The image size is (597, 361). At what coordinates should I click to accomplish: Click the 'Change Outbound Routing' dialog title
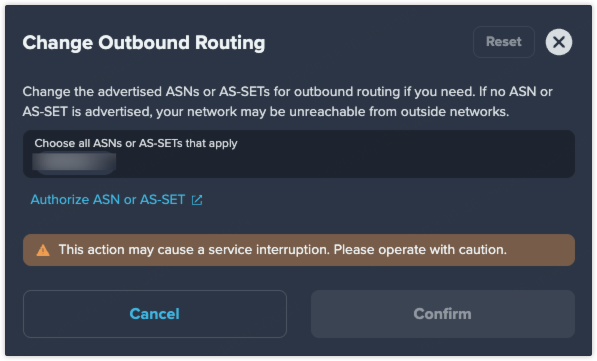click(144, 43)
